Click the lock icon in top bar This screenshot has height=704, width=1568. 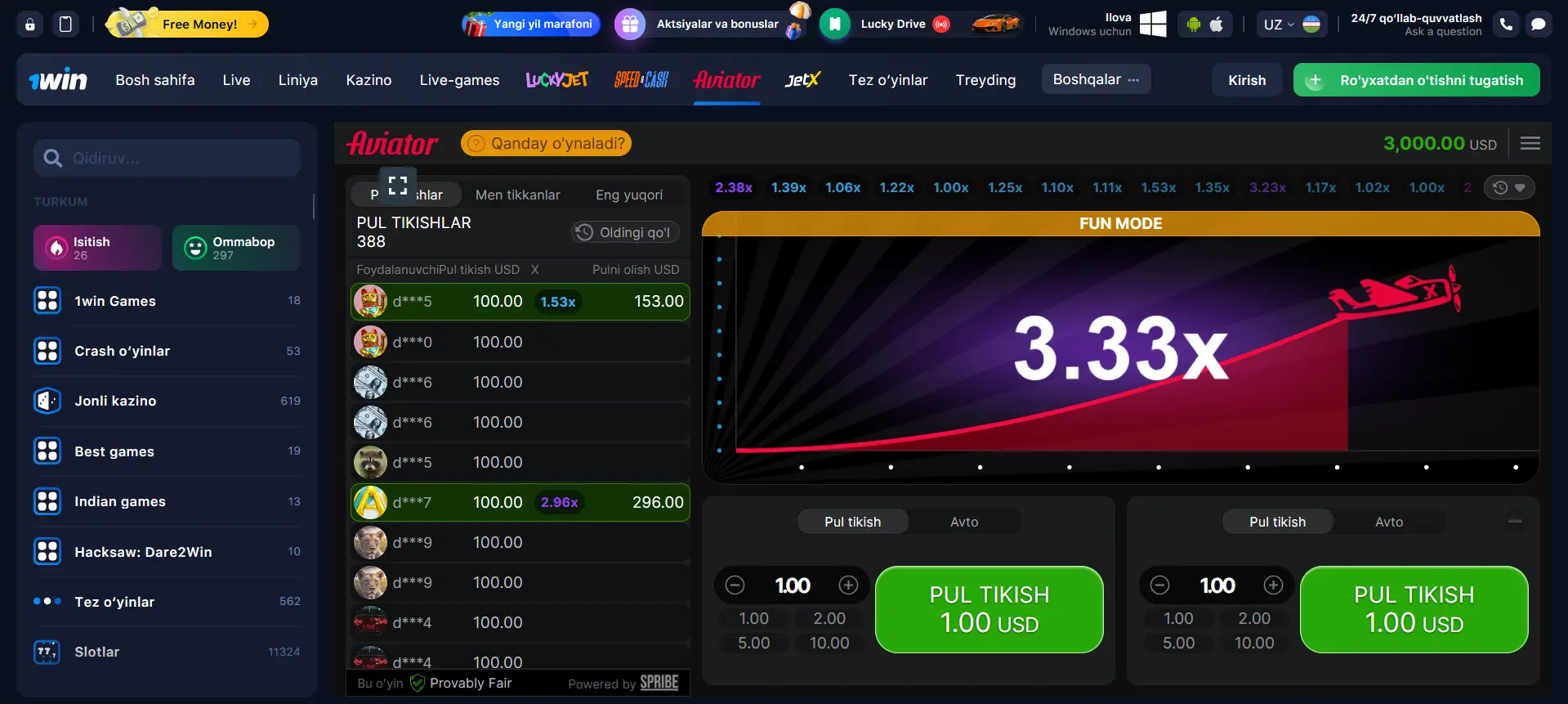tap(30, 25)
